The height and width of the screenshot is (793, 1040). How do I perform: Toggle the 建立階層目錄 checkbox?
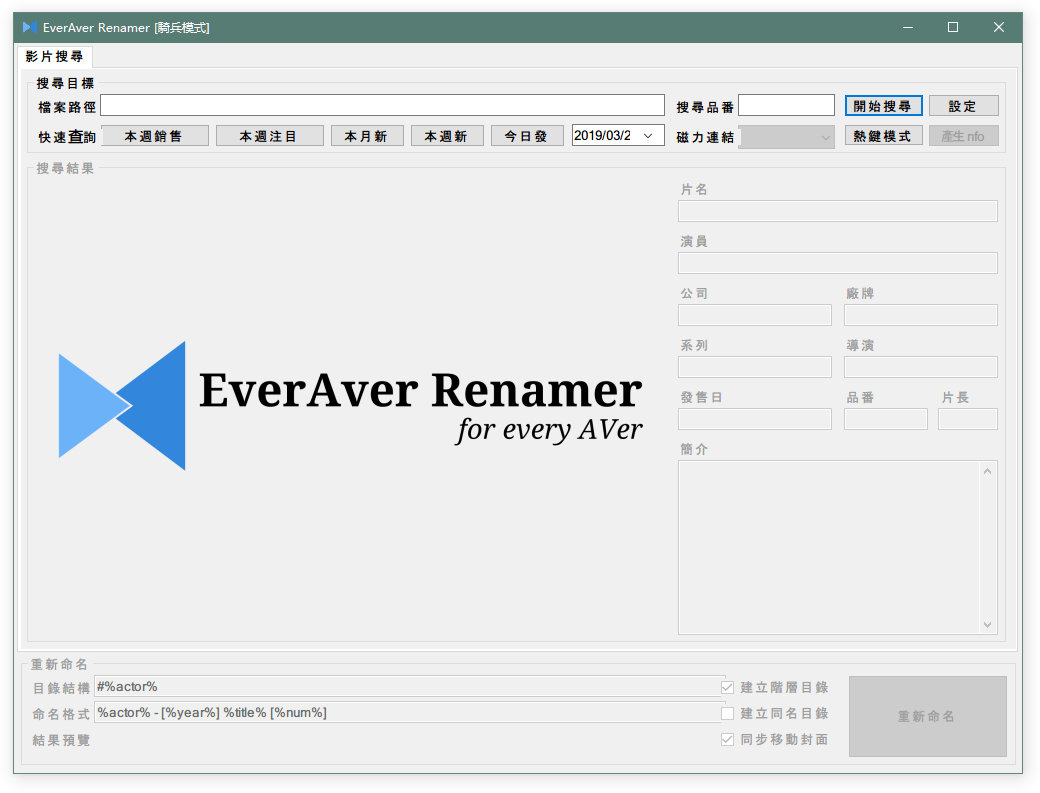(x=728, y=688)
